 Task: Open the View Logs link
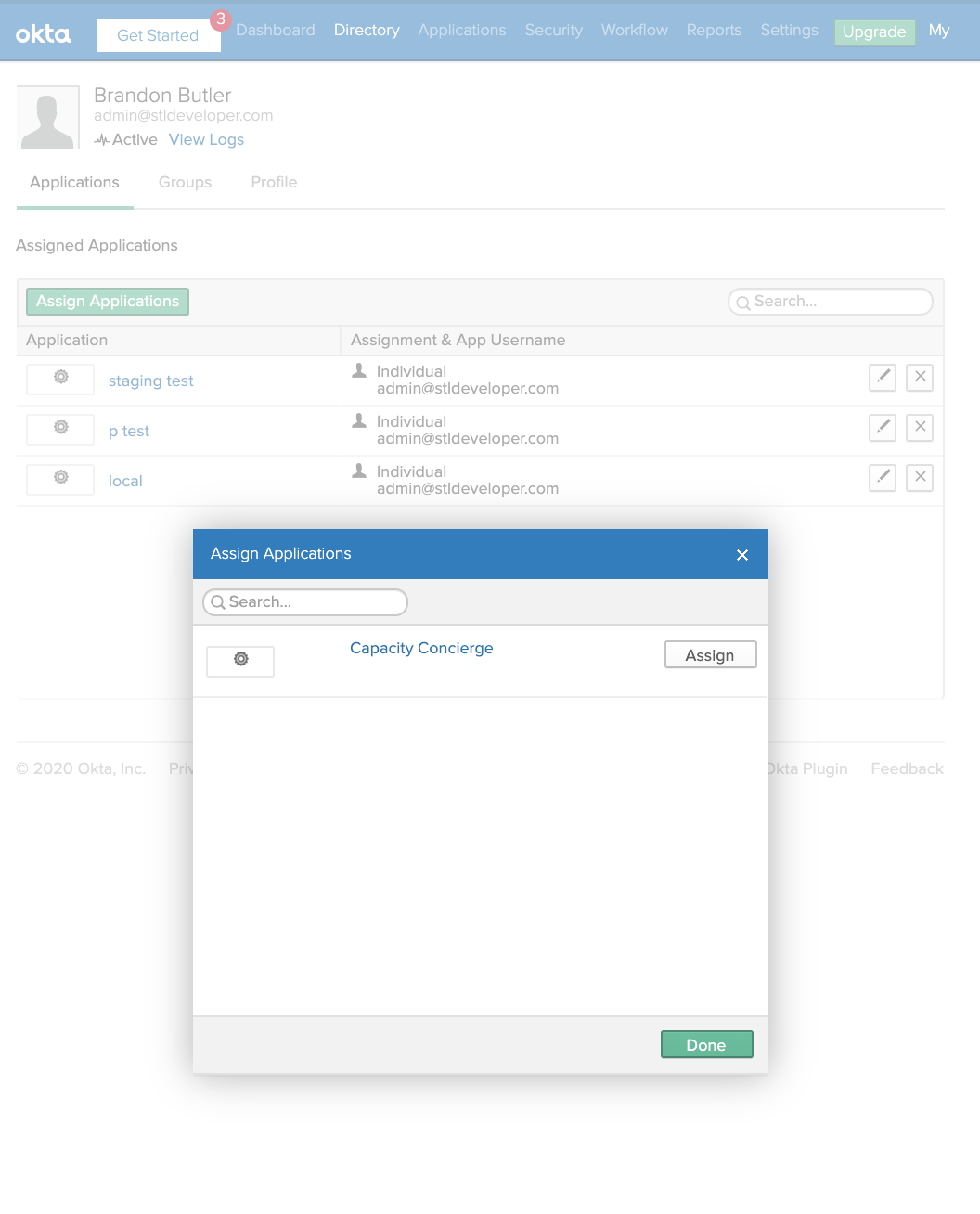[206, 139]
